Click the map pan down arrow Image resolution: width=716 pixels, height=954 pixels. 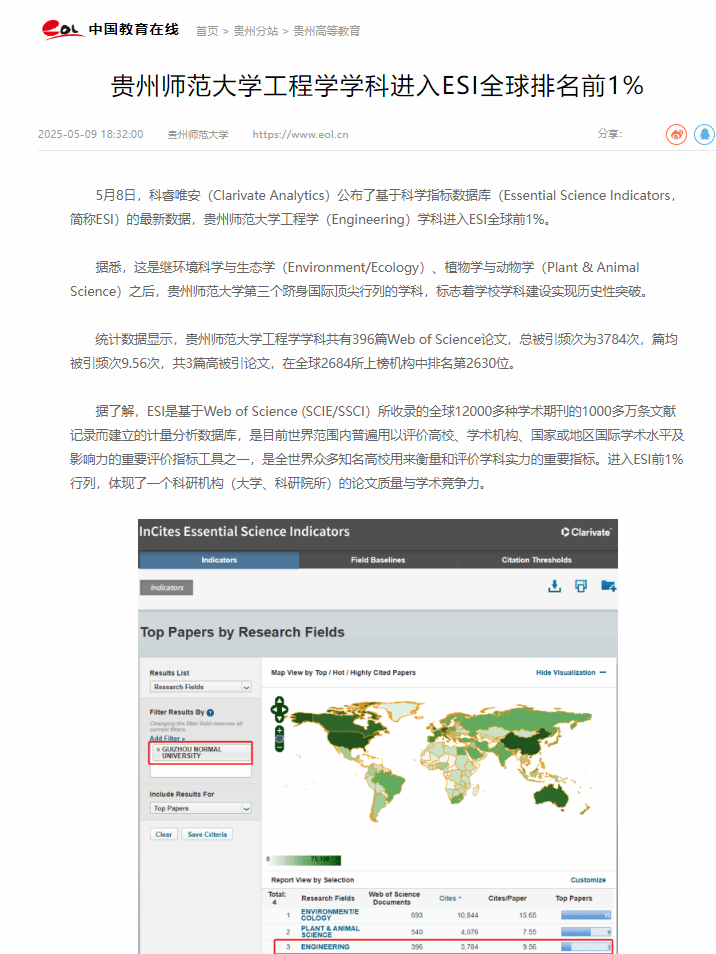pyautogui.click(x=279, y=719)
